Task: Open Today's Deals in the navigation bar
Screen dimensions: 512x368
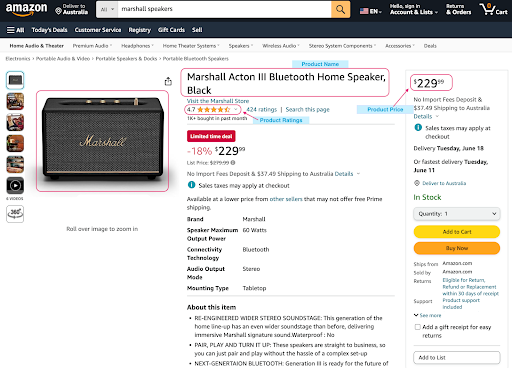Action: click(x=49, y=30)
